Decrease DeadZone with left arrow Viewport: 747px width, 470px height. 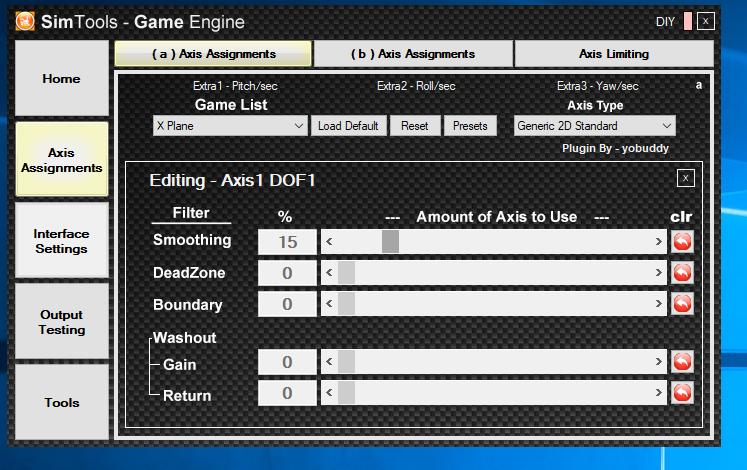click(x=329, y=273)
